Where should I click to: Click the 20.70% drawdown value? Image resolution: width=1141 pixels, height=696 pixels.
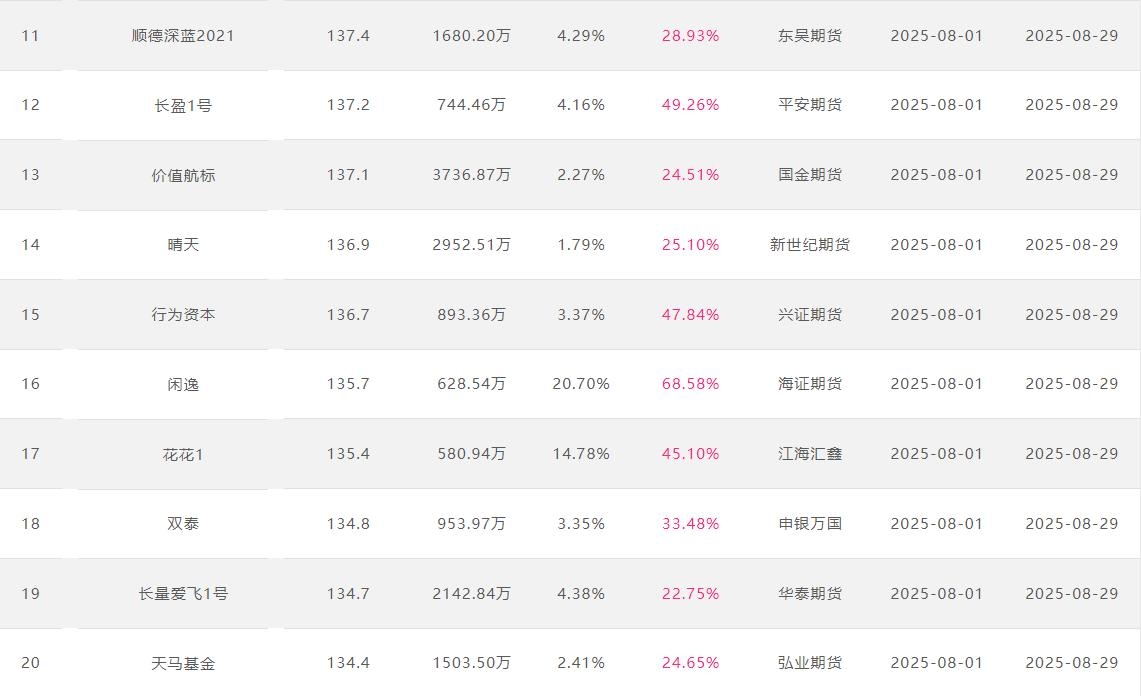[x=581, y=384]
